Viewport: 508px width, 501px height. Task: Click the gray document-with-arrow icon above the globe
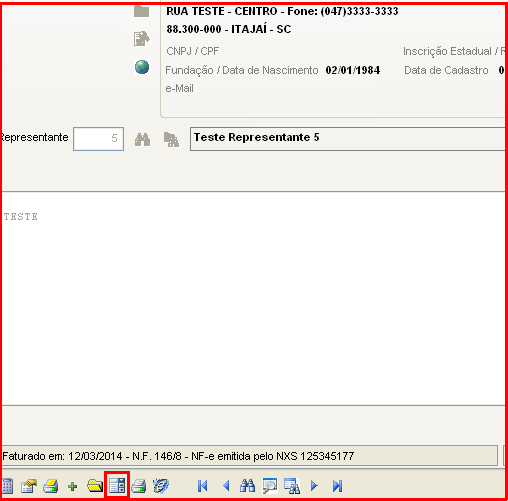pyautogui.click(x=141, y=39)
